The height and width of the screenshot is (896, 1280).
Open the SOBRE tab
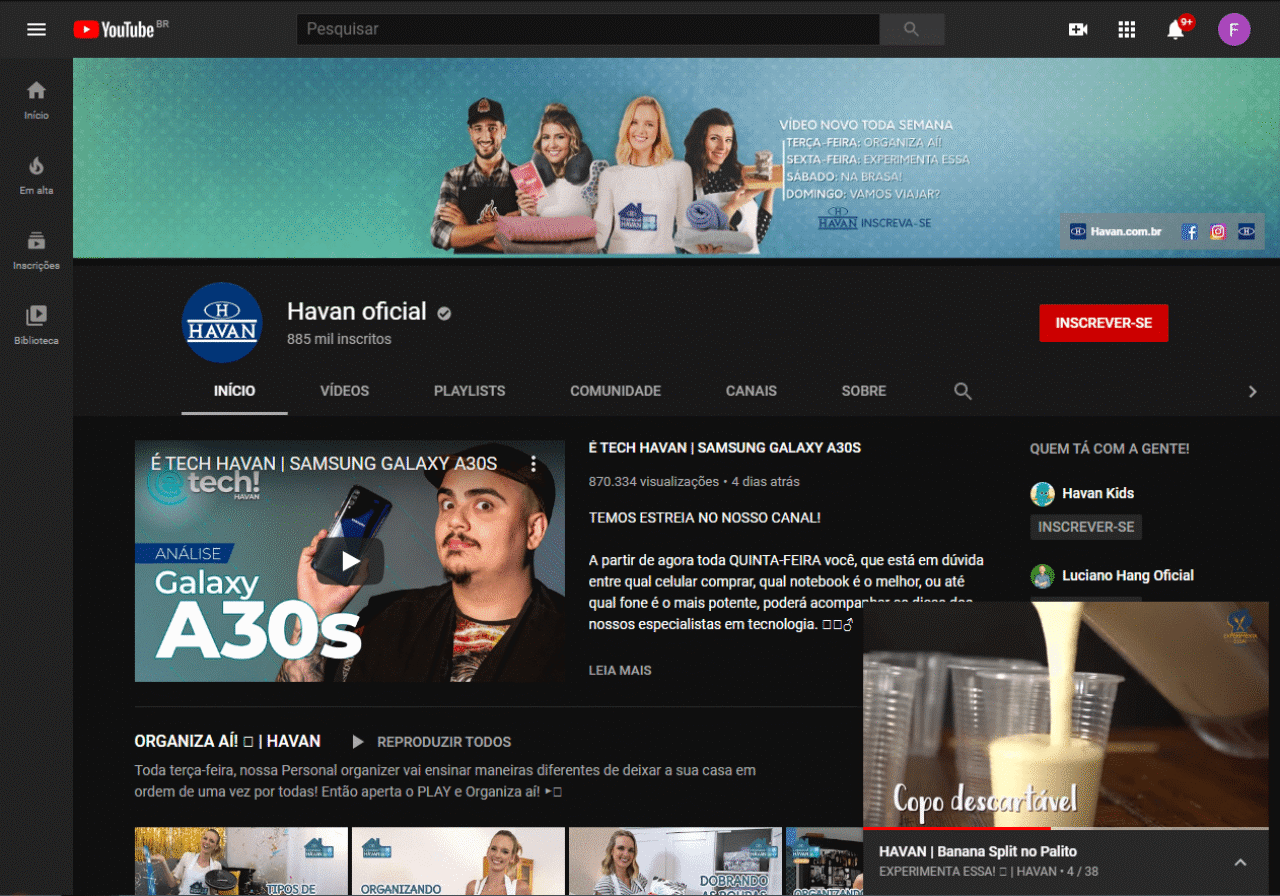point(864,391)
